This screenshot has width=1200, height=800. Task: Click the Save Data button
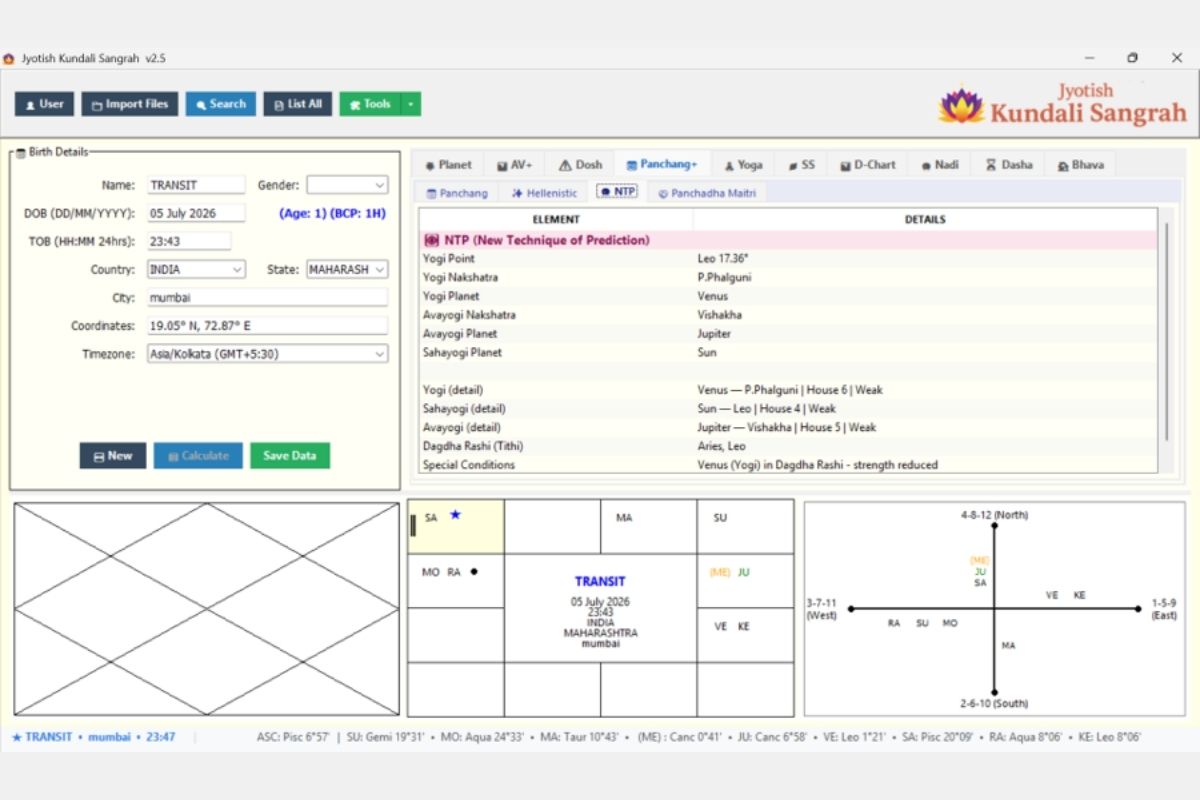point(290,455)
